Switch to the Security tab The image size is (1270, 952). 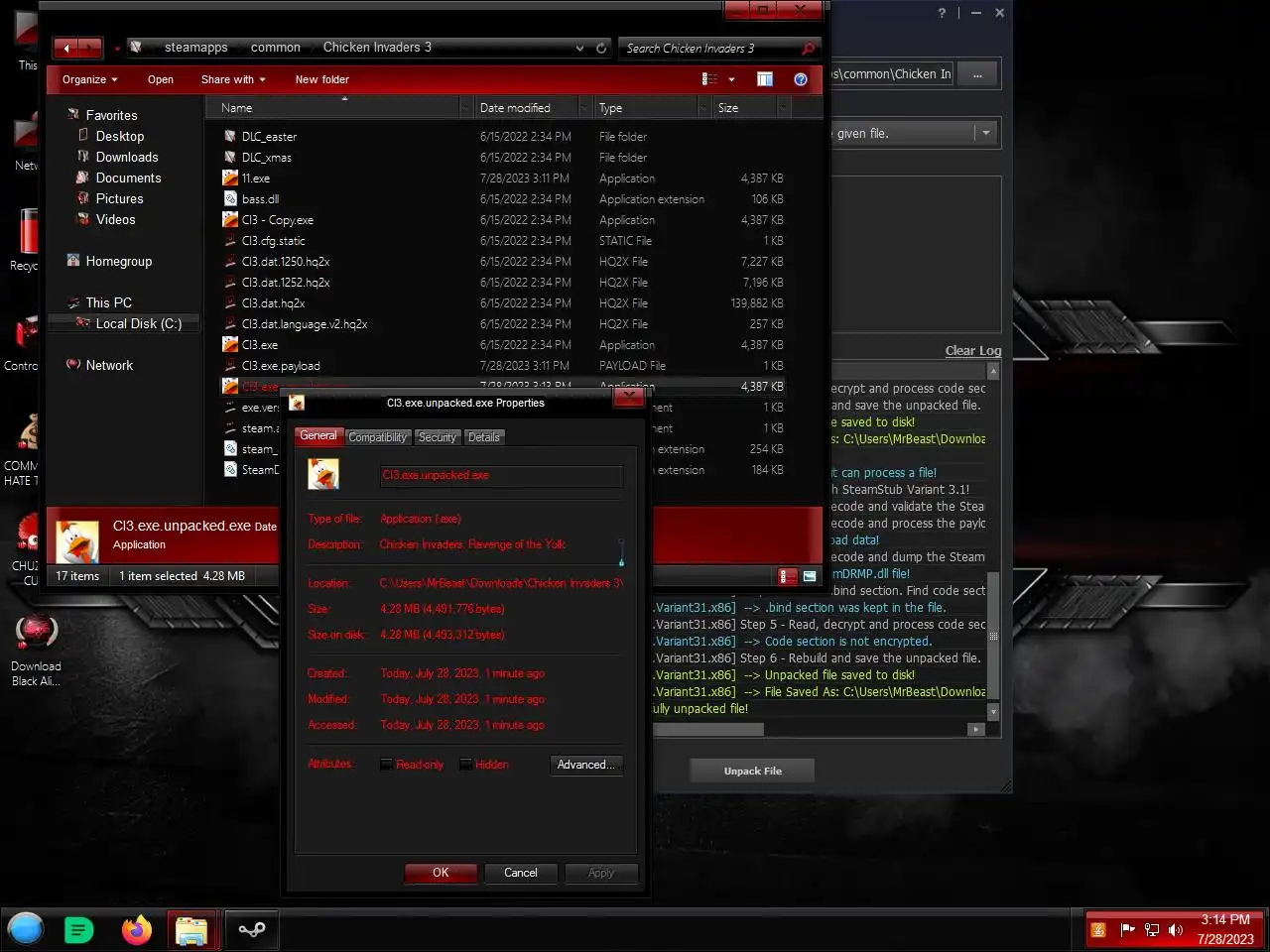(x=437, y=437)
